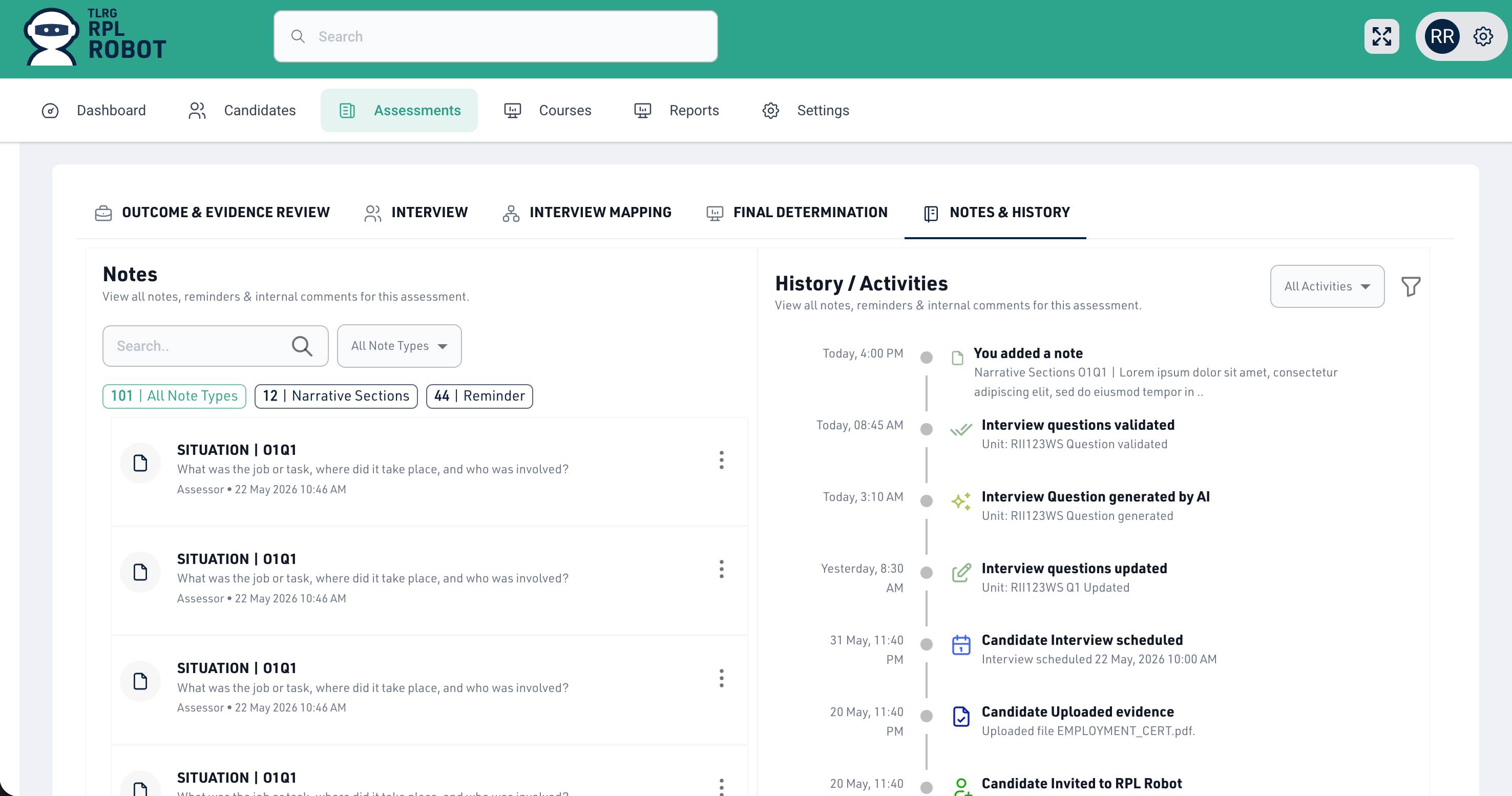
Task: Click the History filter funnel icon
Action: point(1411,286)
